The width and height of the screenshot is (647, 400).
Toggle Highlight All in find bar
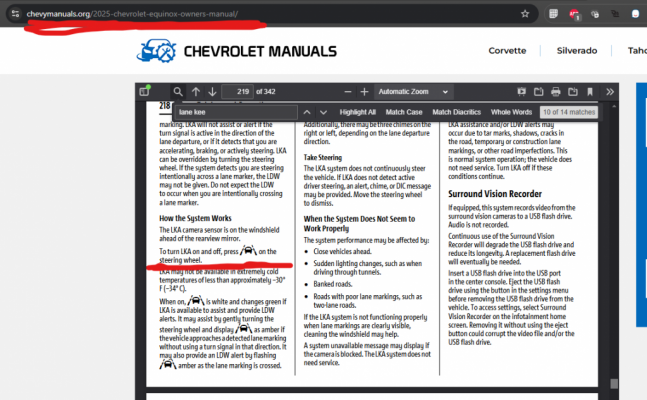[357, 112]
